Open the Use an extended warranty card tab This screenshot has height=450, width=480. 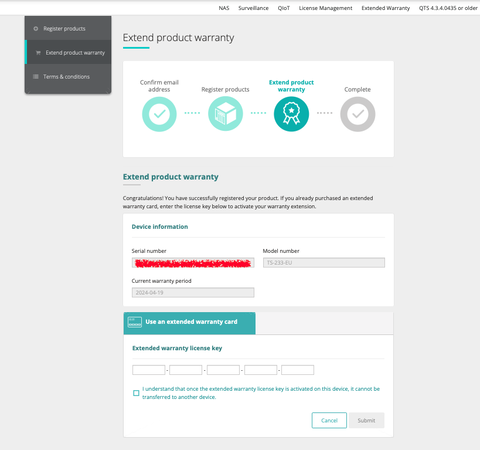click(189, 323)
